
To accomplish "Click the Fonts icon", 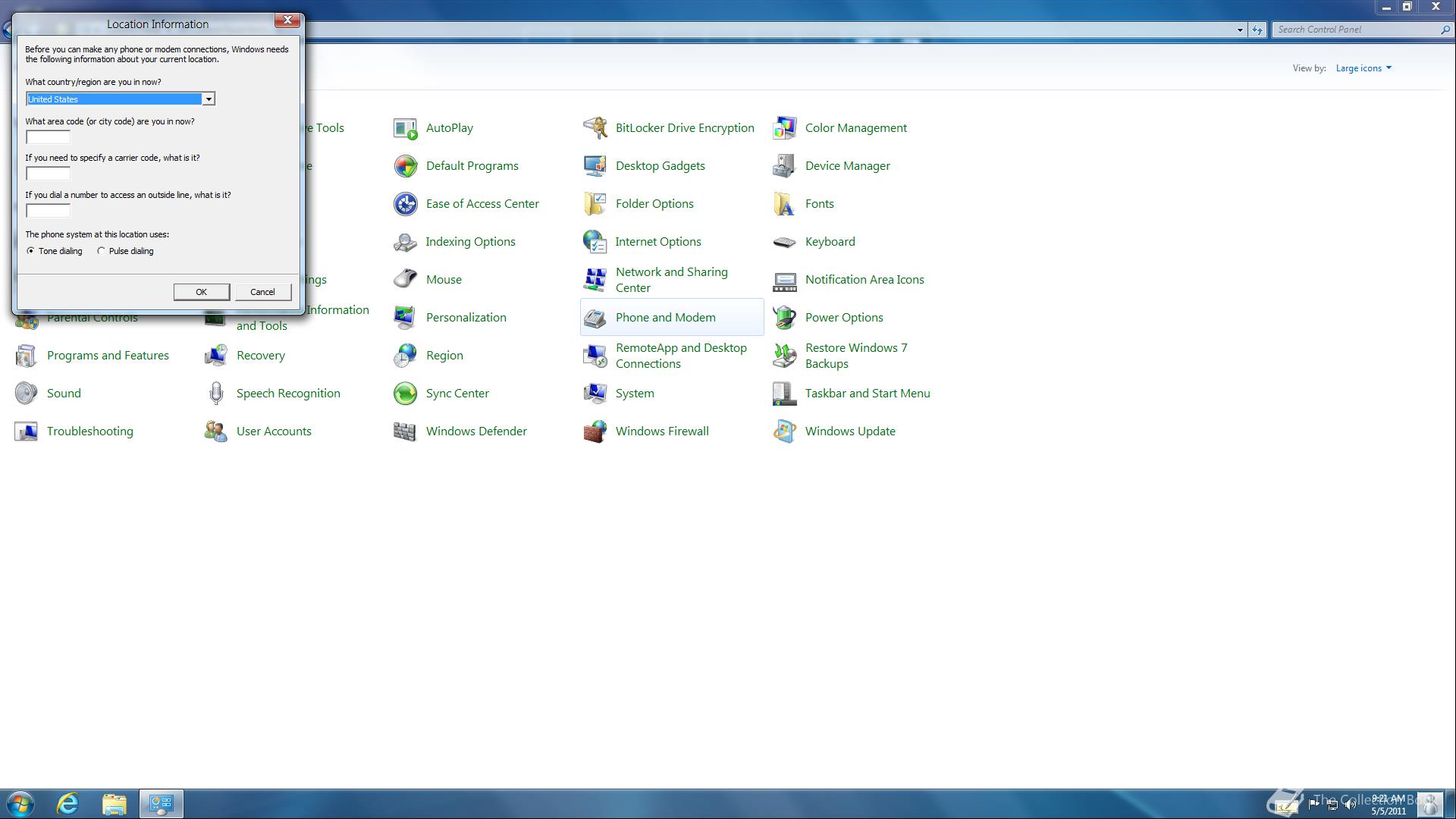I will coord(784,204).
